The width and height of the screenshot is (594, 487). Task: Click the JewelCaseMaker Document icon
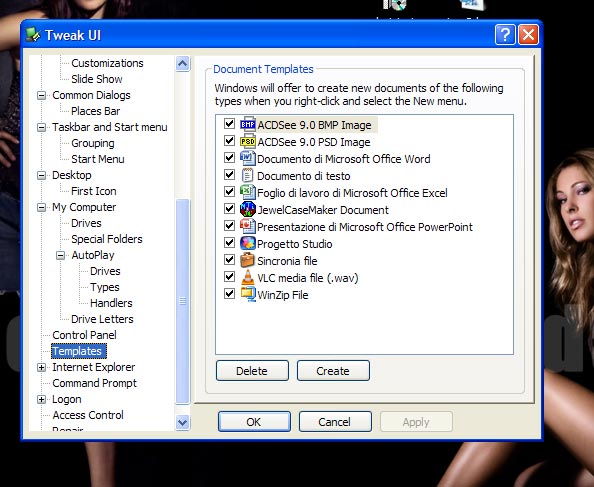point(248,209)
